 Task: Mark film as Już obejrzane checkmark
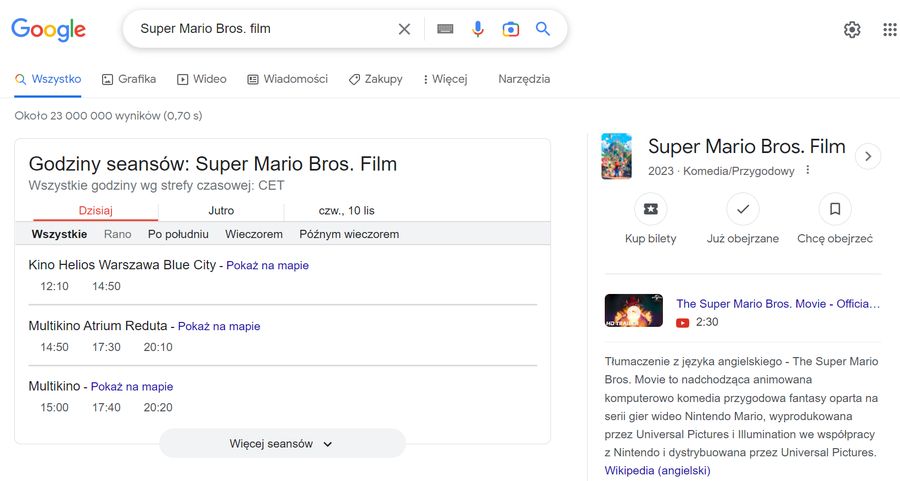coord(743,209)
